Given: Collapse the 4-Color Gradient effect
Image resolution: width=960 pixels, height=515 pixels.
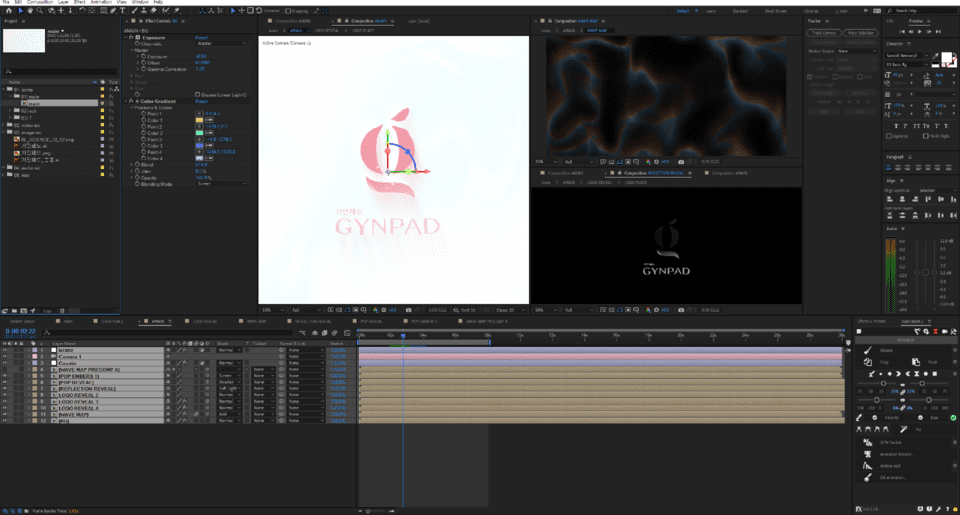Looking at the screenshot, I should [126, 101].
